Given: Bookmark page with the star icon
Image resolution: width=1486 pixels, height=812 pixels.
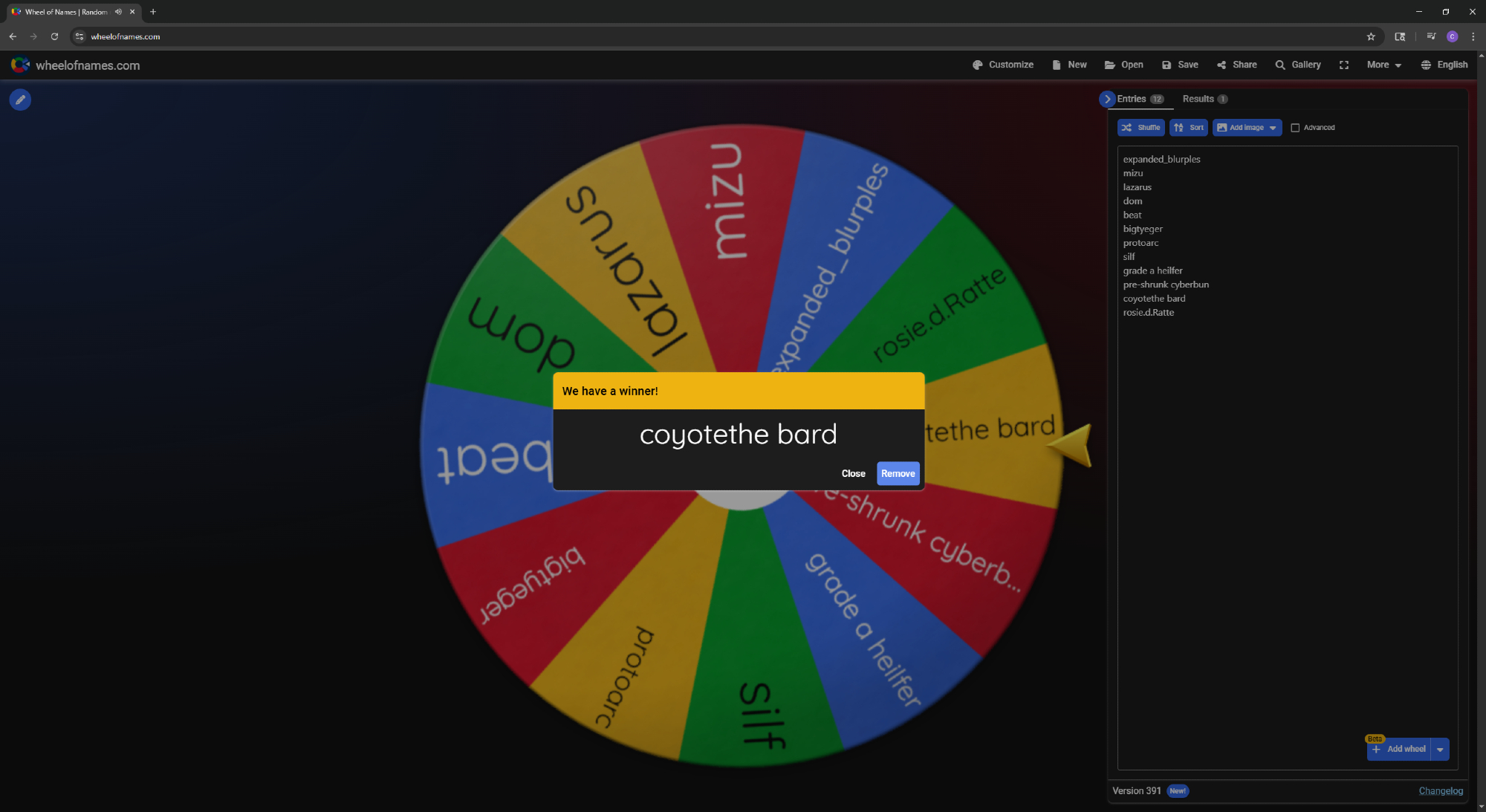Looking at the screenshot, I should point(1371,36).
